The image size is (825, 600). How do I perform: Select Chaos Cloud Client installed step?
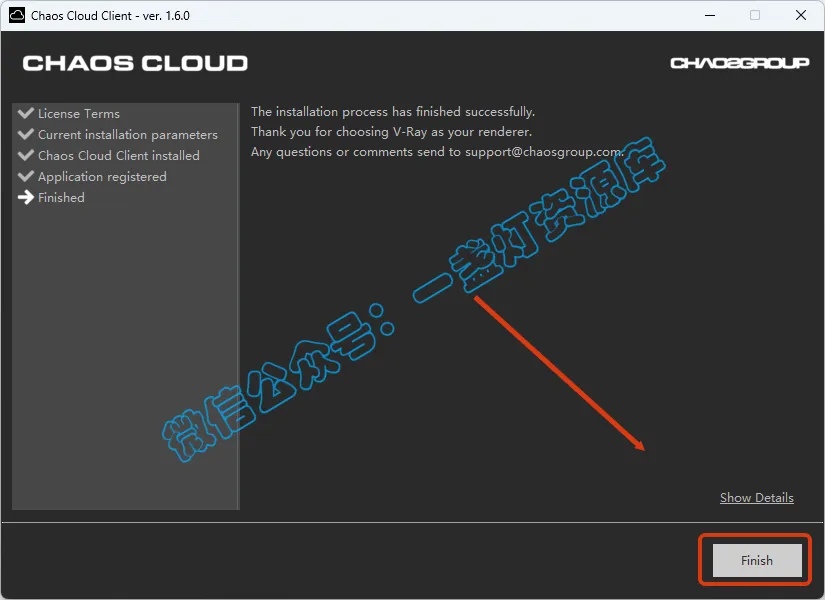tap(119, 156)
